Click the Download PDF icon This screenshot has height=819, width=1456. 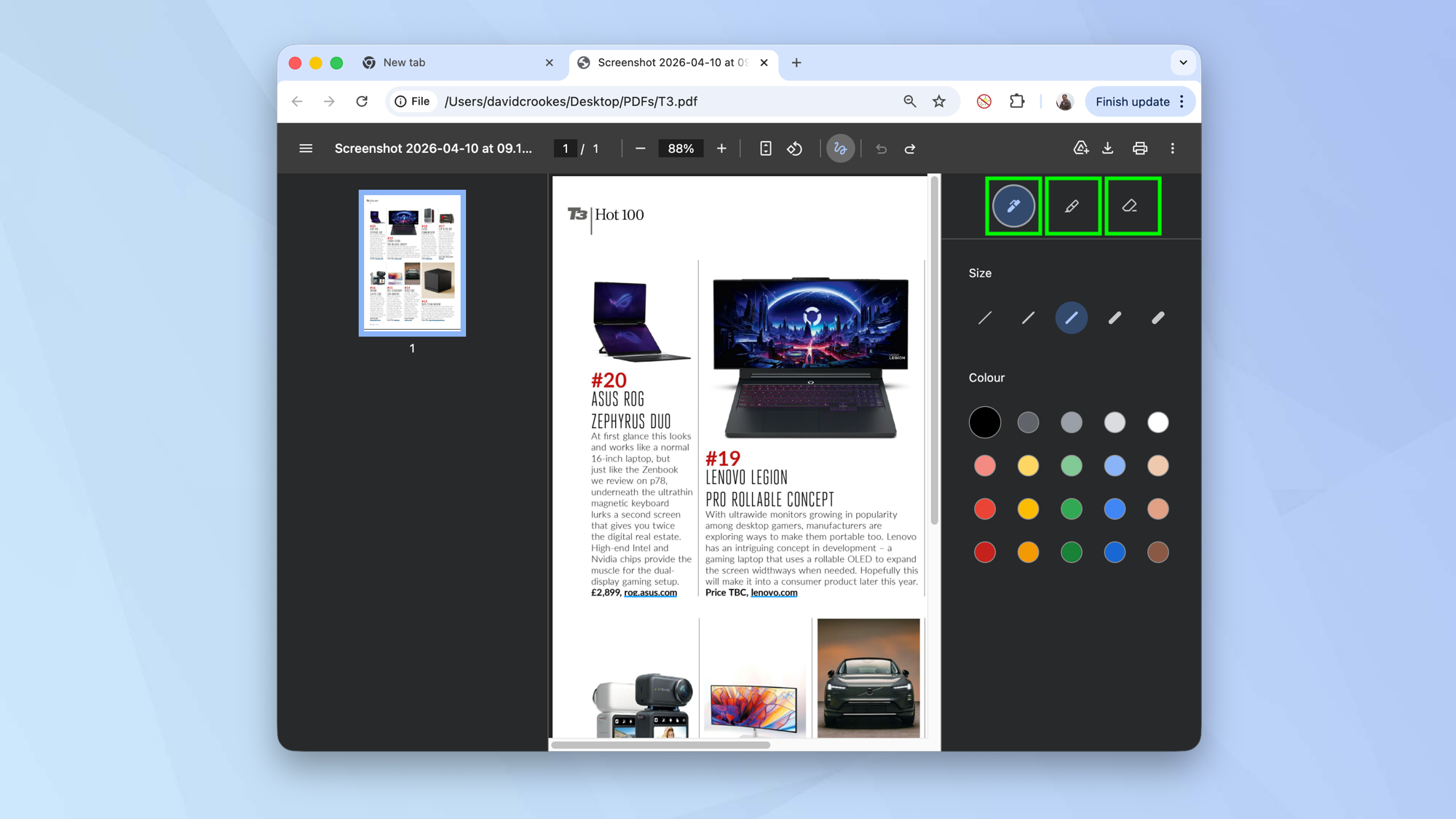coord(1107,148)
